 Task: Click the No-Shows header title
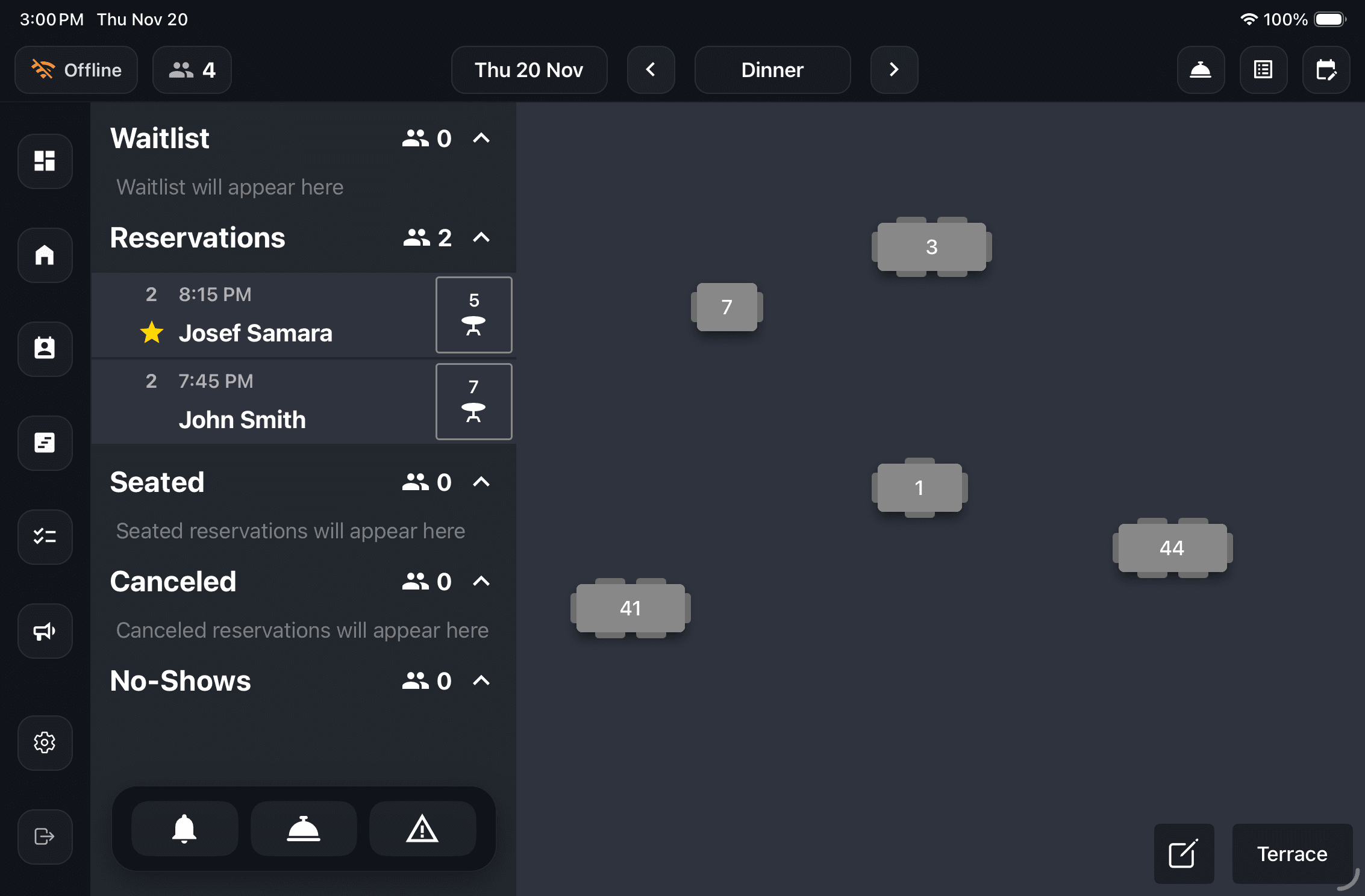point(181,681)
